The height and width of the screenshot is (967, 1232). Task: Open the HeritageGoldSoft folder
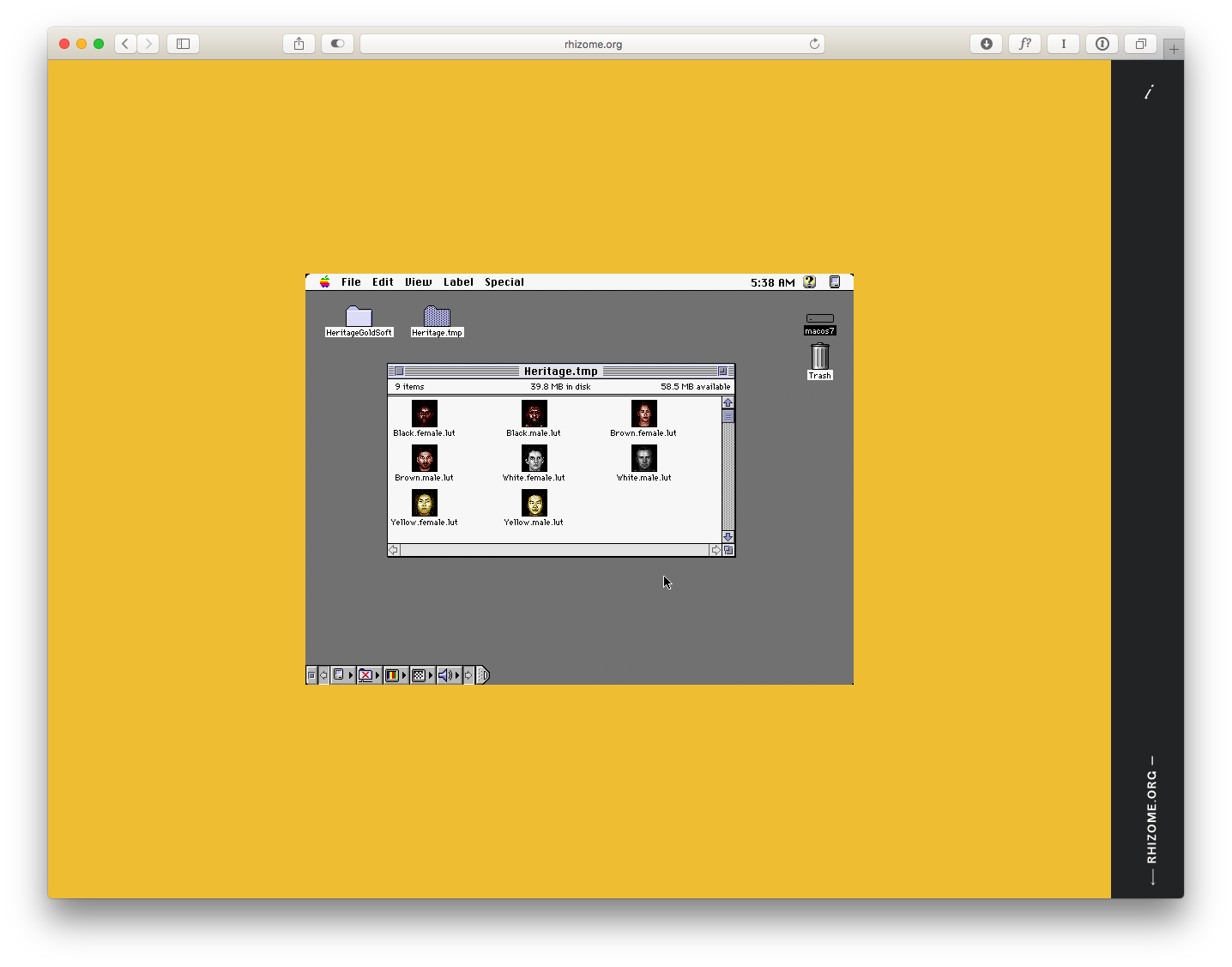pos(359,317)
